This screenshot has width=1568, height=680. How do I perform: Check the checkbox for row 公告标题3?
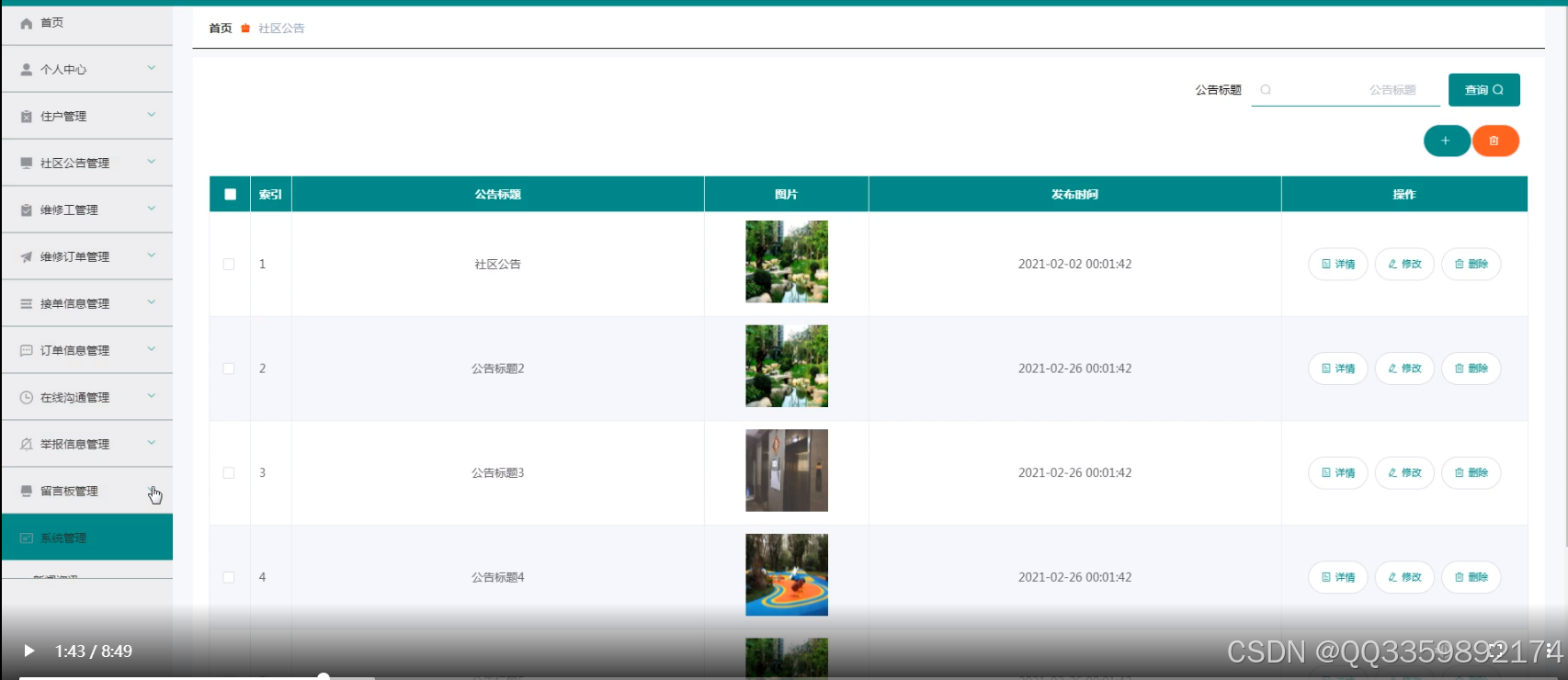pos(229,473)
